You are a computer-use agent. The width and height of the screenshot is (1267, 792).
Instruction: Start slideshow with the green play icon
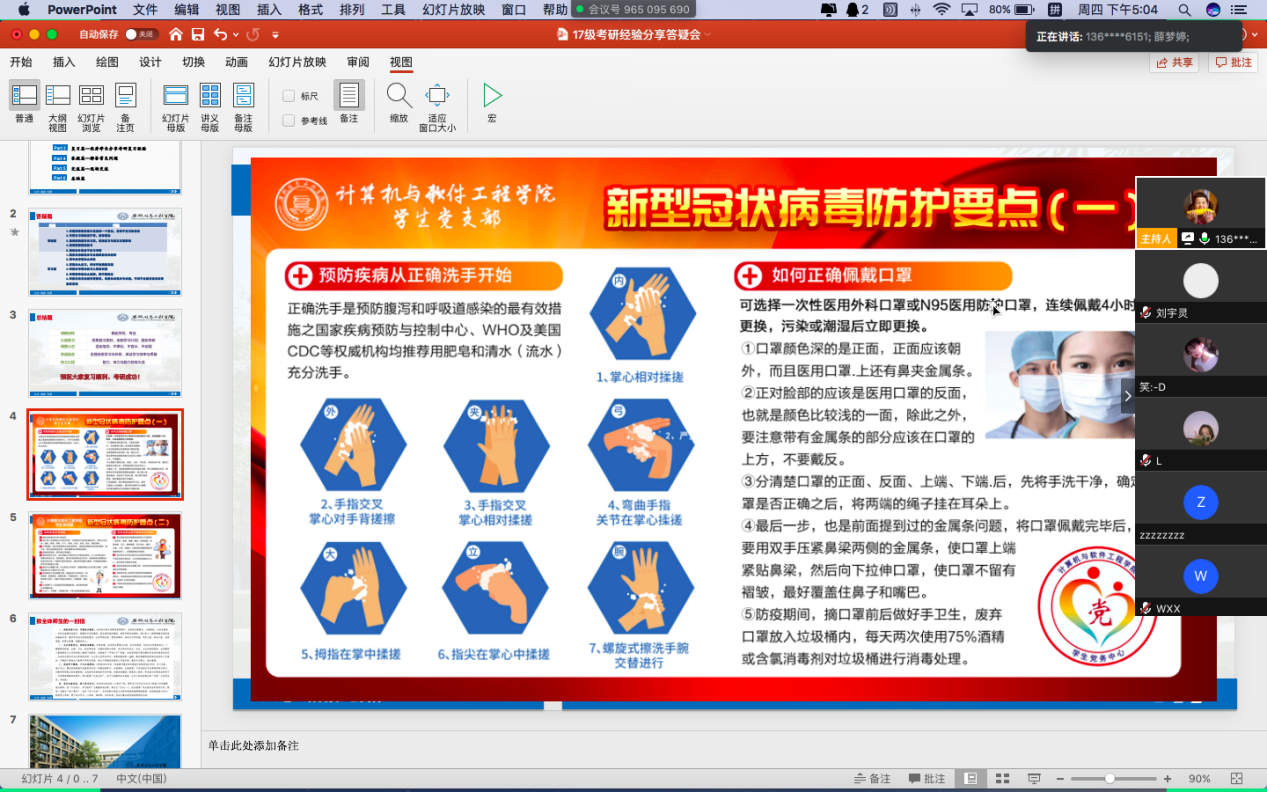491,96
